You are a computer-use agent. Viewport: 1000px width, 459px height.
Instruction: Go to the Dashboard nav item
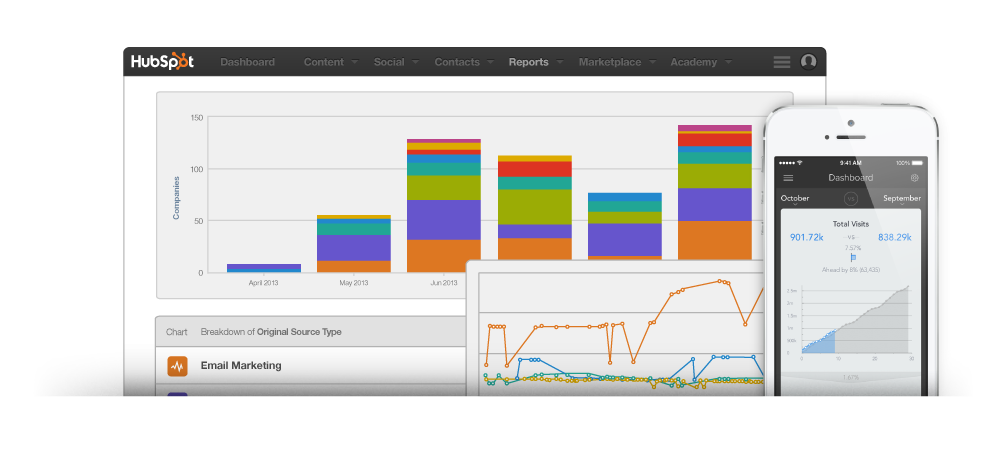(x=247, y=62)
